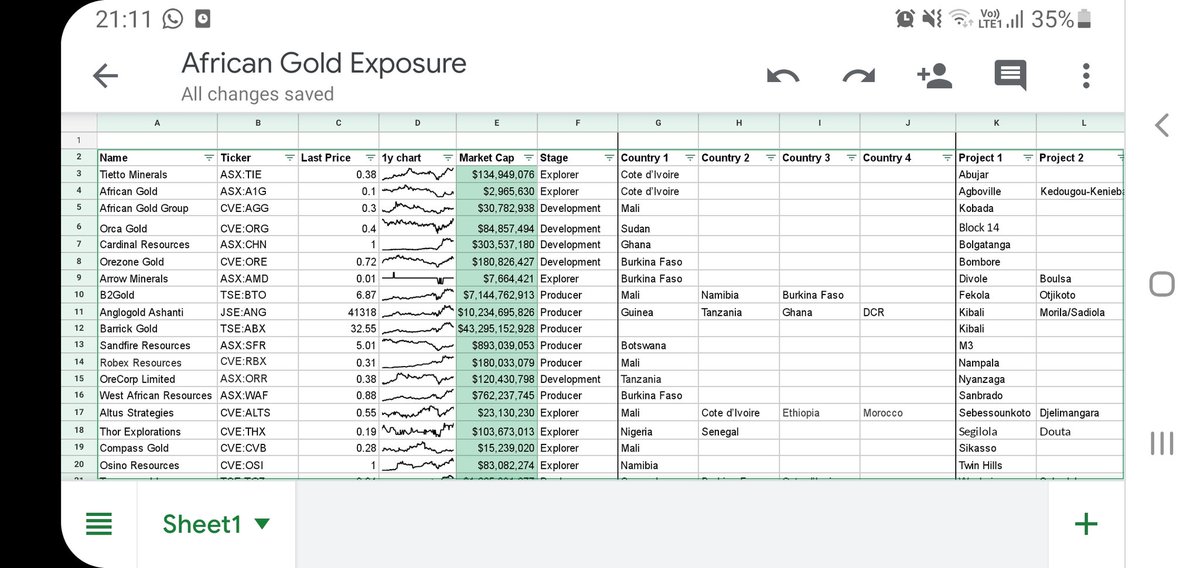Select the 'Osino Resources' cell

157,466
